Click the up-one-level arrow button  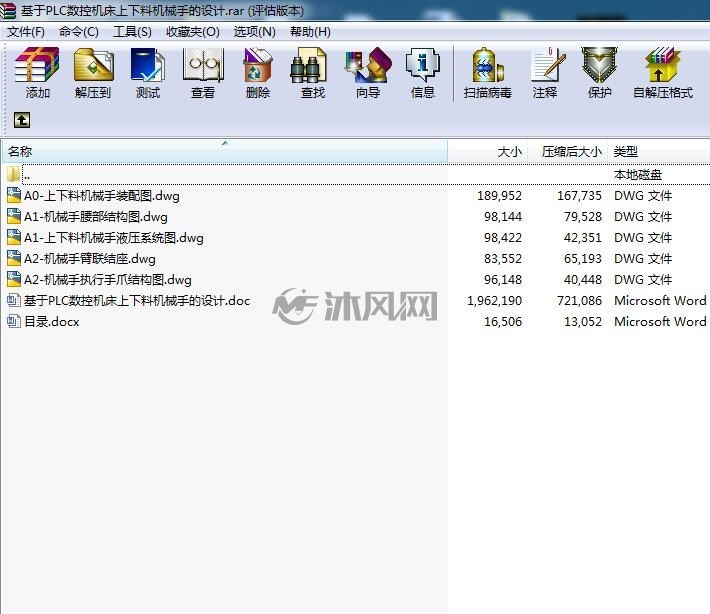[22, 120]
